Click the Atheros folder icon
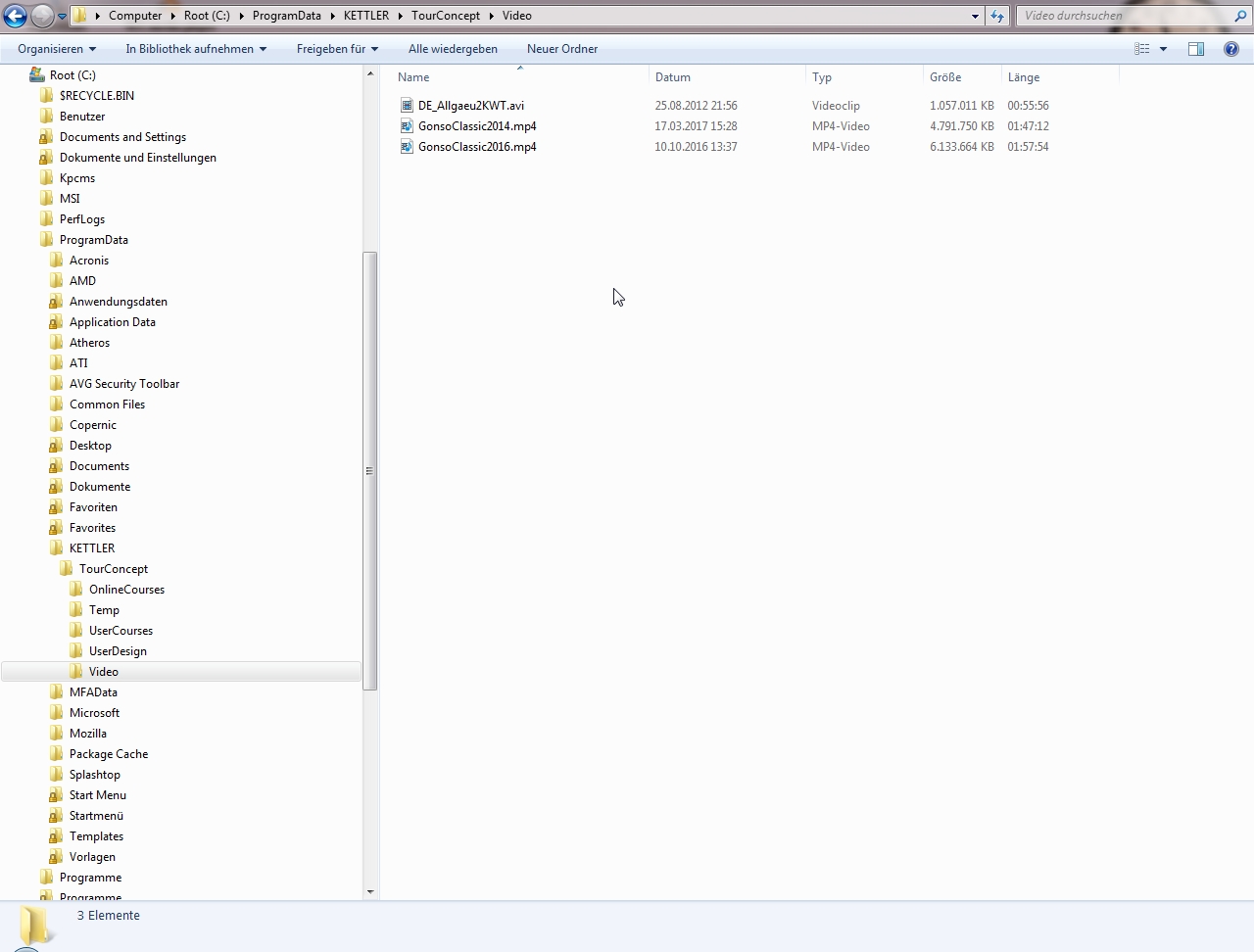This screenshot has height=952, width=1254. pyautogui.click(x=56, y=343)
